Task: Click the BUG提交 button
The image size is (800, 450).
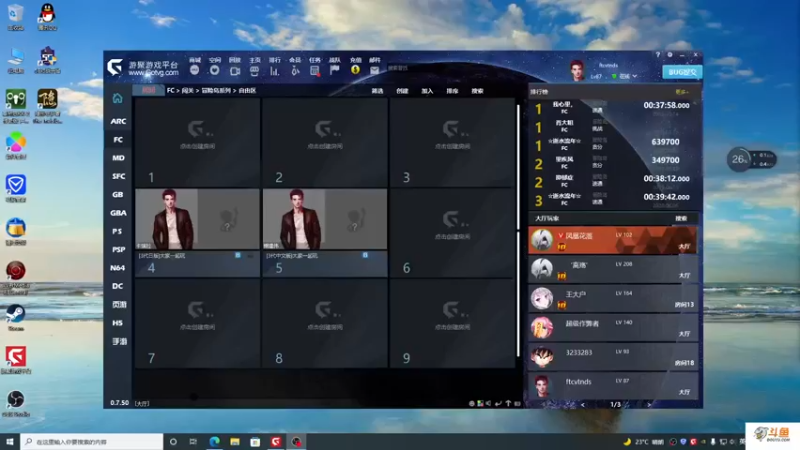Action: [682, 72]
